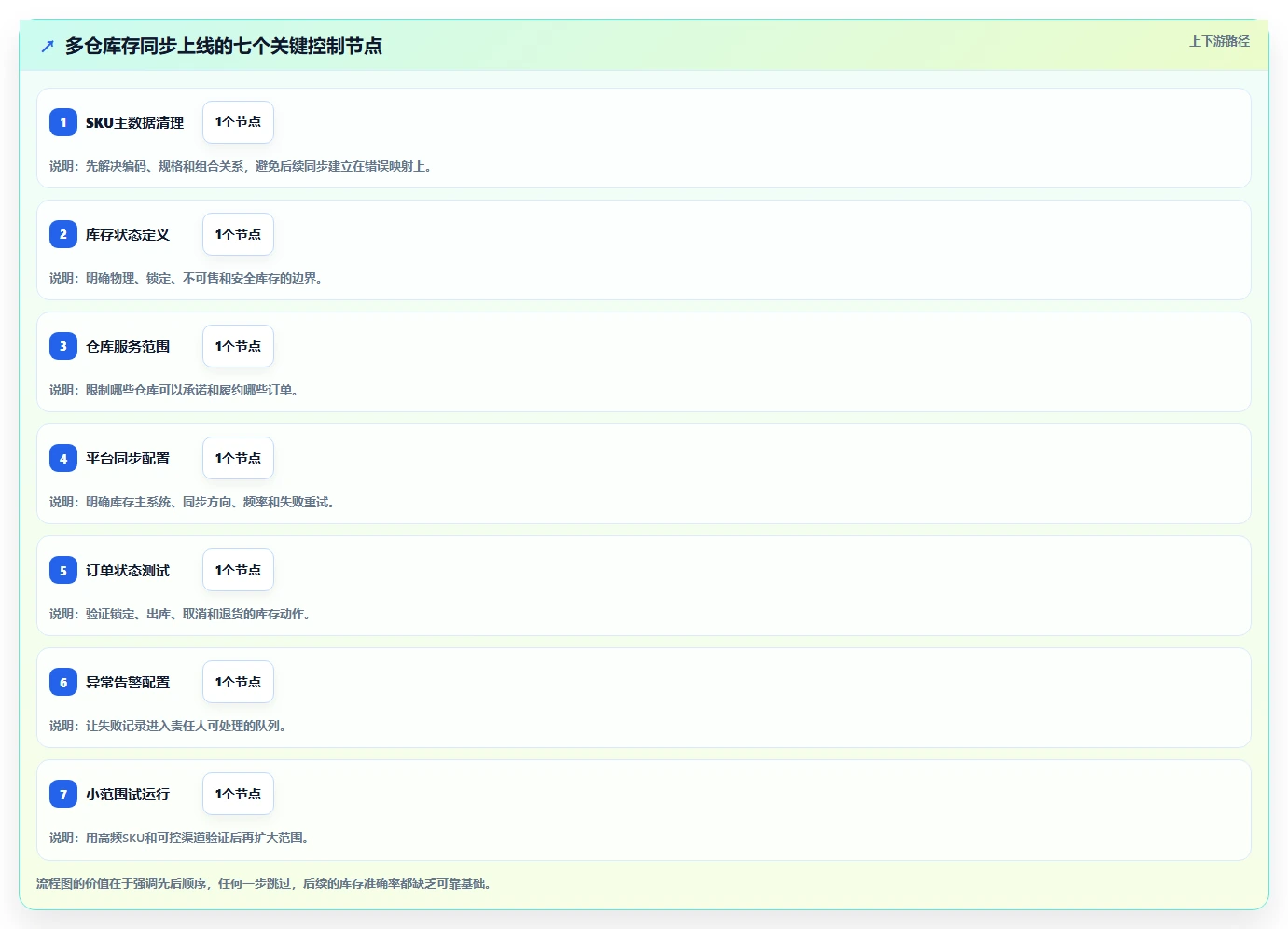This screenshot has width=1288, height=929.
Task: Select the title 多仓库存同步上线的七个关键控制节点
Action: pyautogui.click(x=224, y=46)
